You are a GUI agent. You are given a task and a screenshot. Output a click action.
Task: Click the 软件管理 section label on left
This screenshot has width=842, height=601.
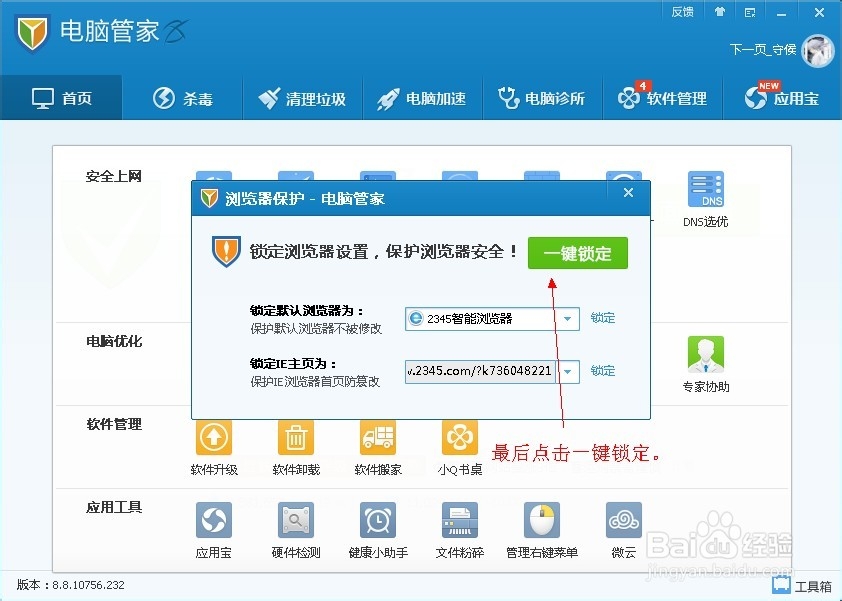114,424
